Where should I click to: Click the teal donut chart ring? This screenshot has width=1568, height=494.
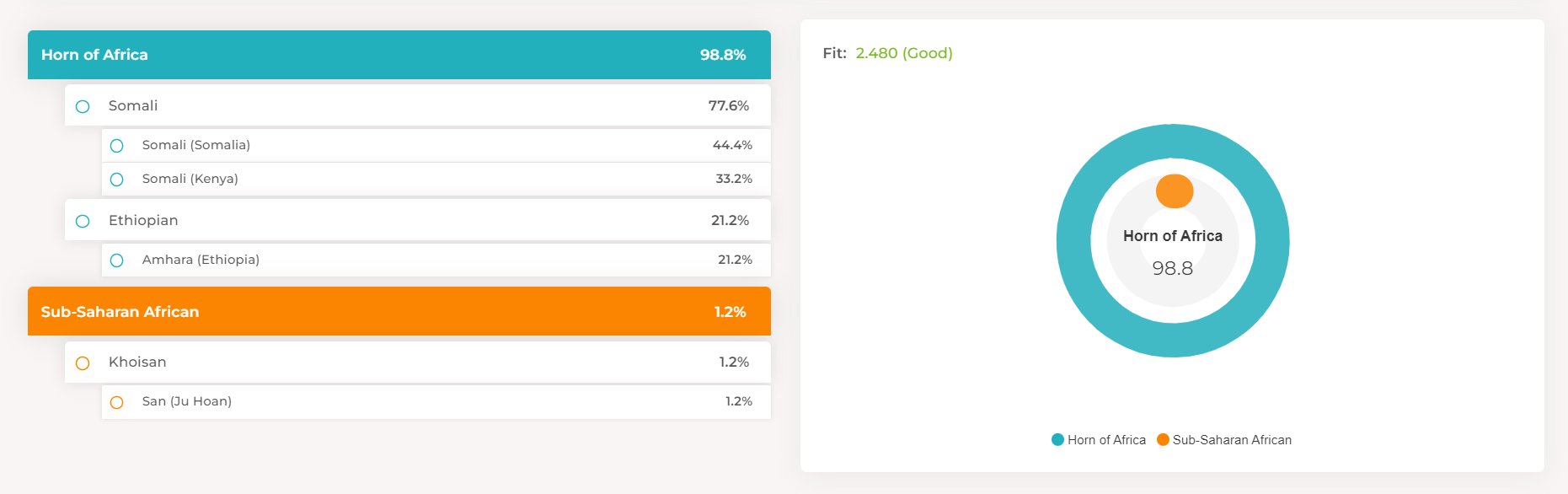click(1074, 241)
